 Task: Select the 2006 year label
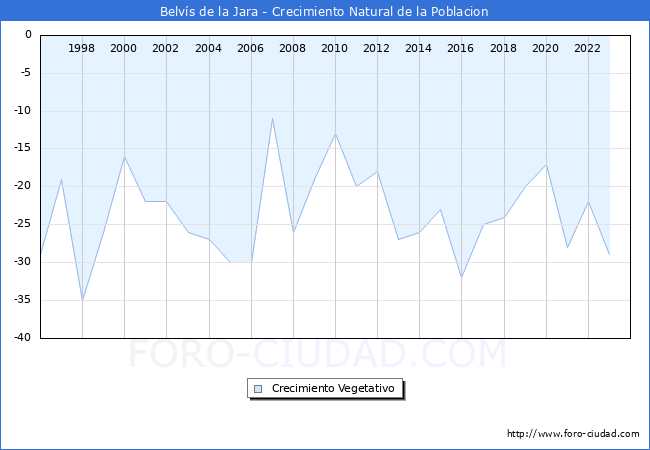(x=250, y=48)
